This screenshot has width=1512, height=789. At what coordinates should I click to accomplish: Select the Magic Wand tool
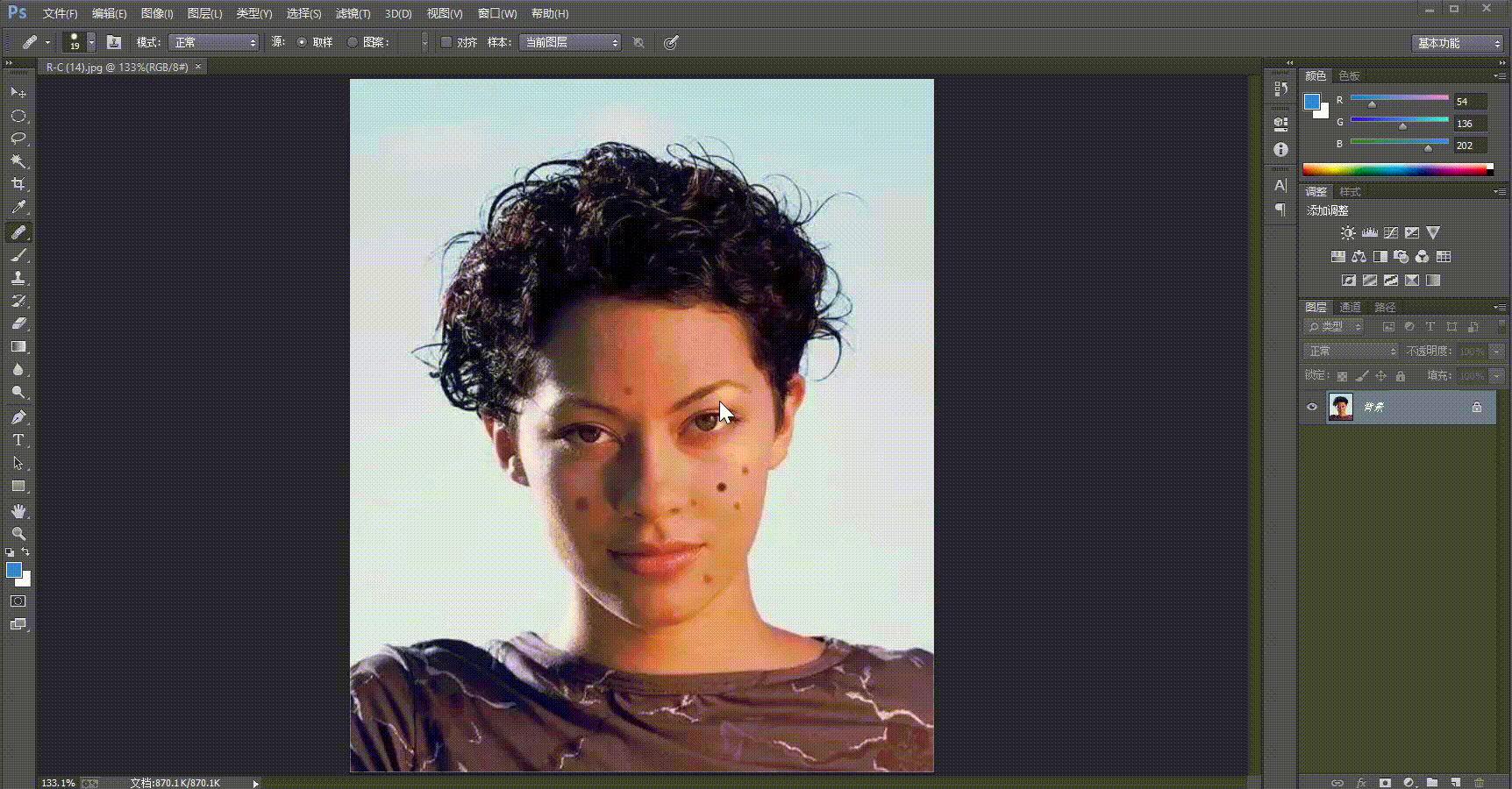18,161
